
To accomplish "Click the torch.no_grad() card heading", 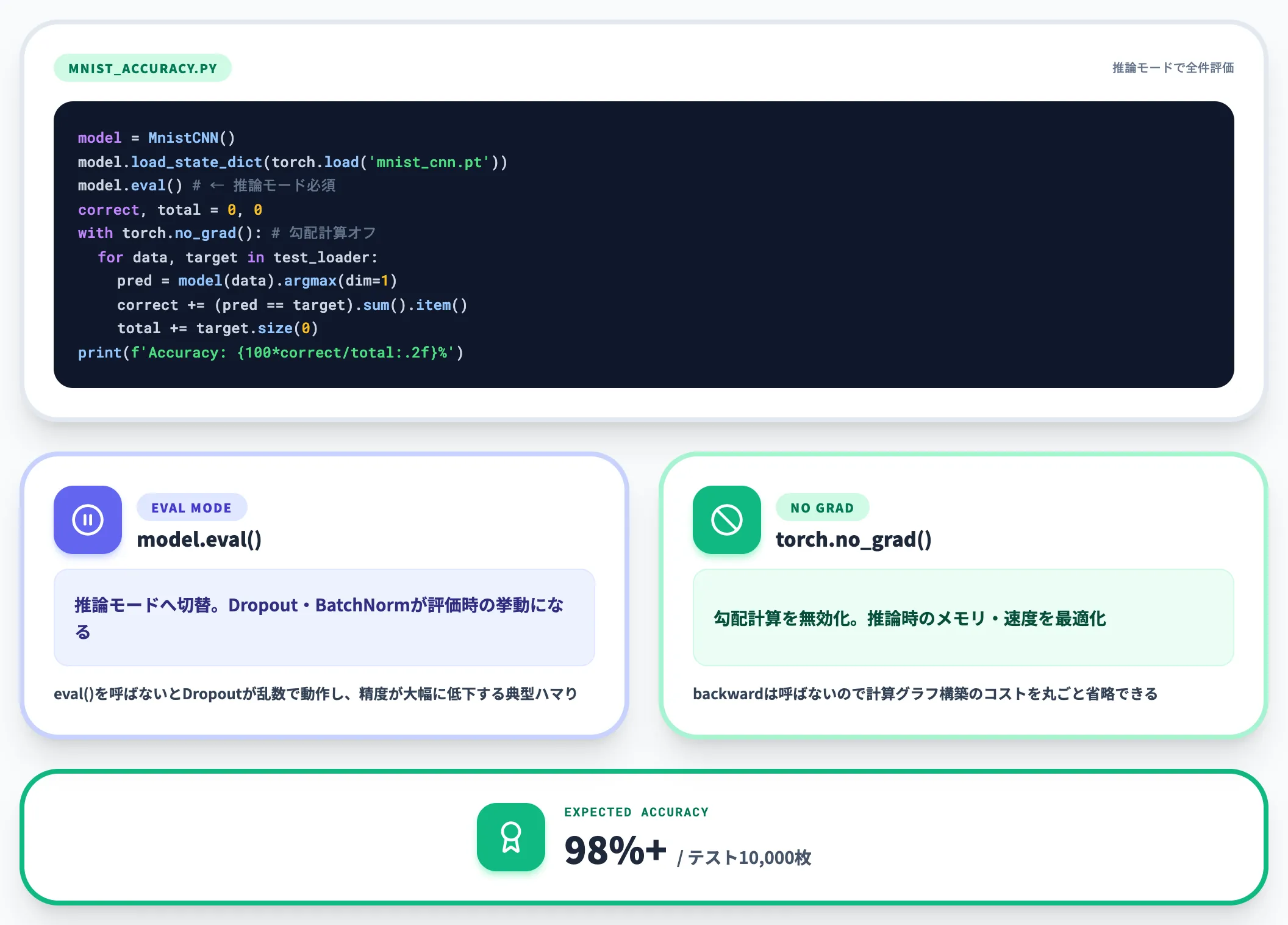I will pos(854,539).
